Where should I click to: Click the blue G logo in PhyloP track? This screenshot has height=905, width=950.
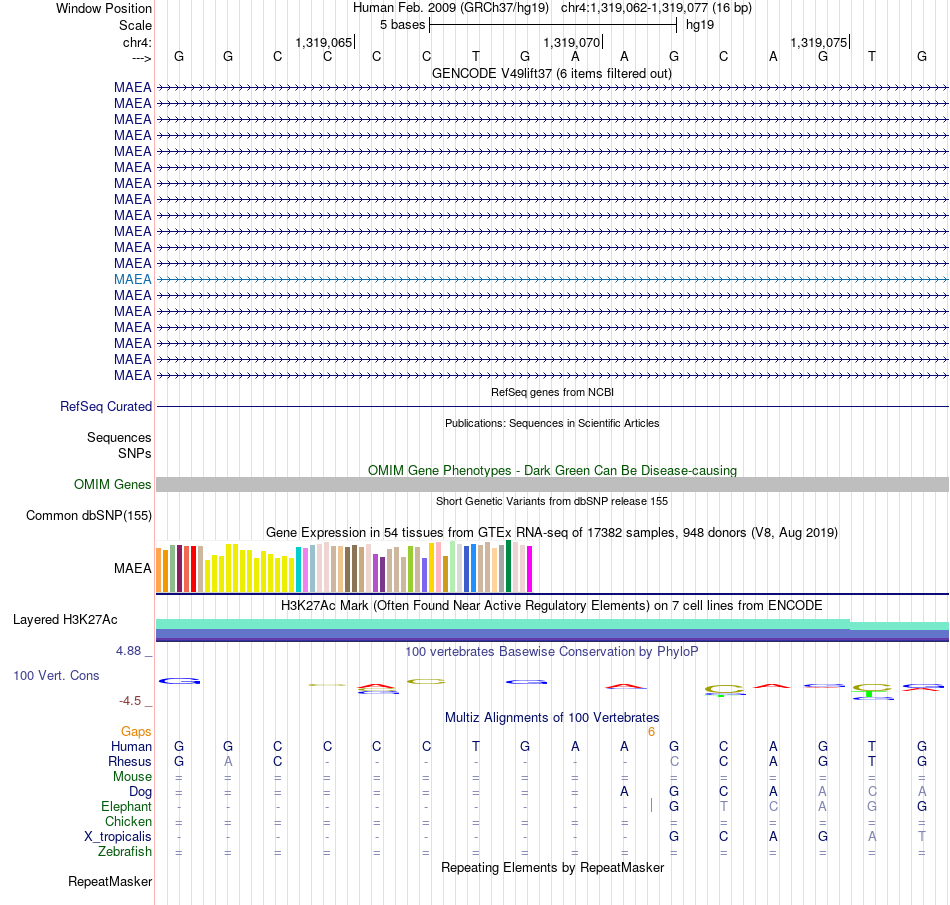pyautogui.click(x=179, y=681)
